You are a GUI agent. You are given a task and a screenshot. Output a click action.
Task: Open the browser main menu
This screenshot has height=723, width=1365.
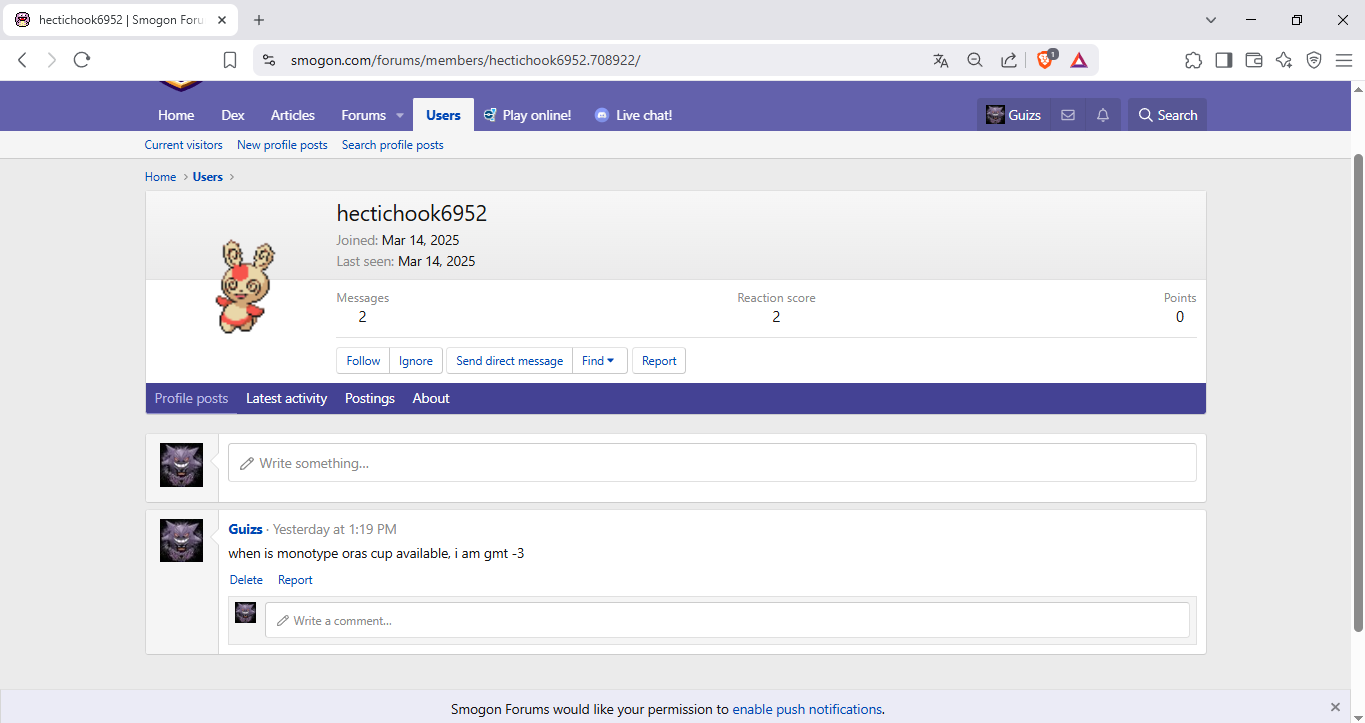[x=1344, y=60]
